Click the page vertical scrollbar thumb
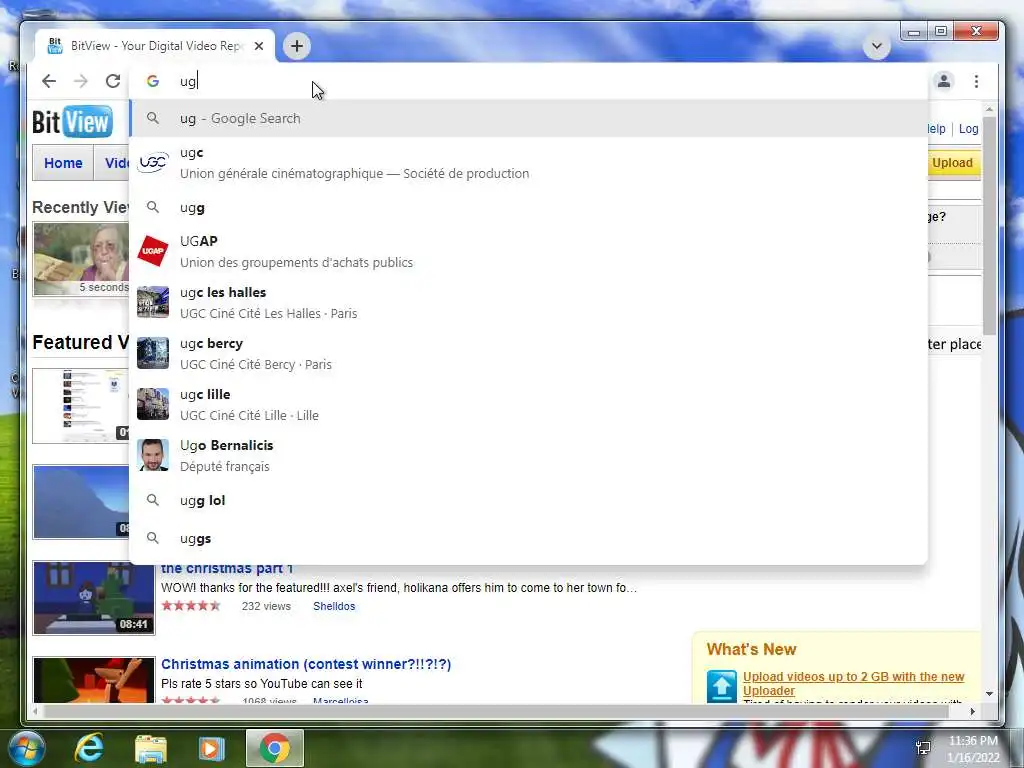This screenshot has height=768, width=1024. 989,225
